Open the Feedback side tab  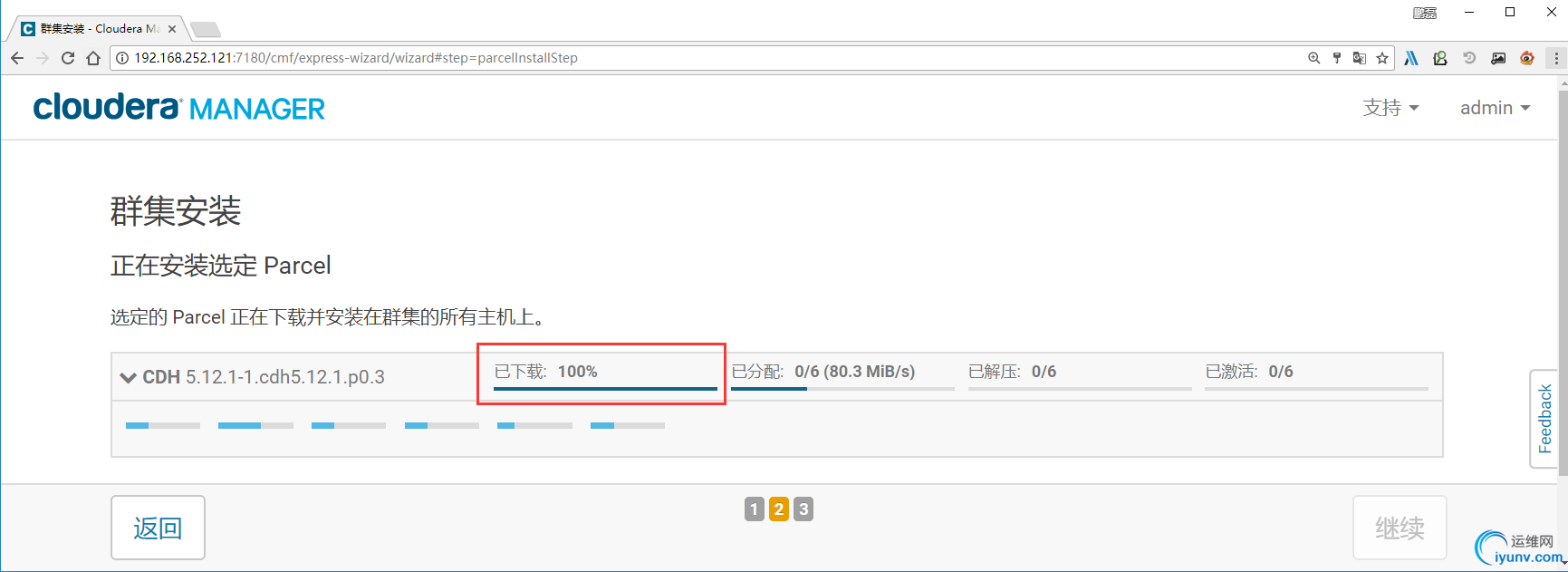pos(1544,419)
